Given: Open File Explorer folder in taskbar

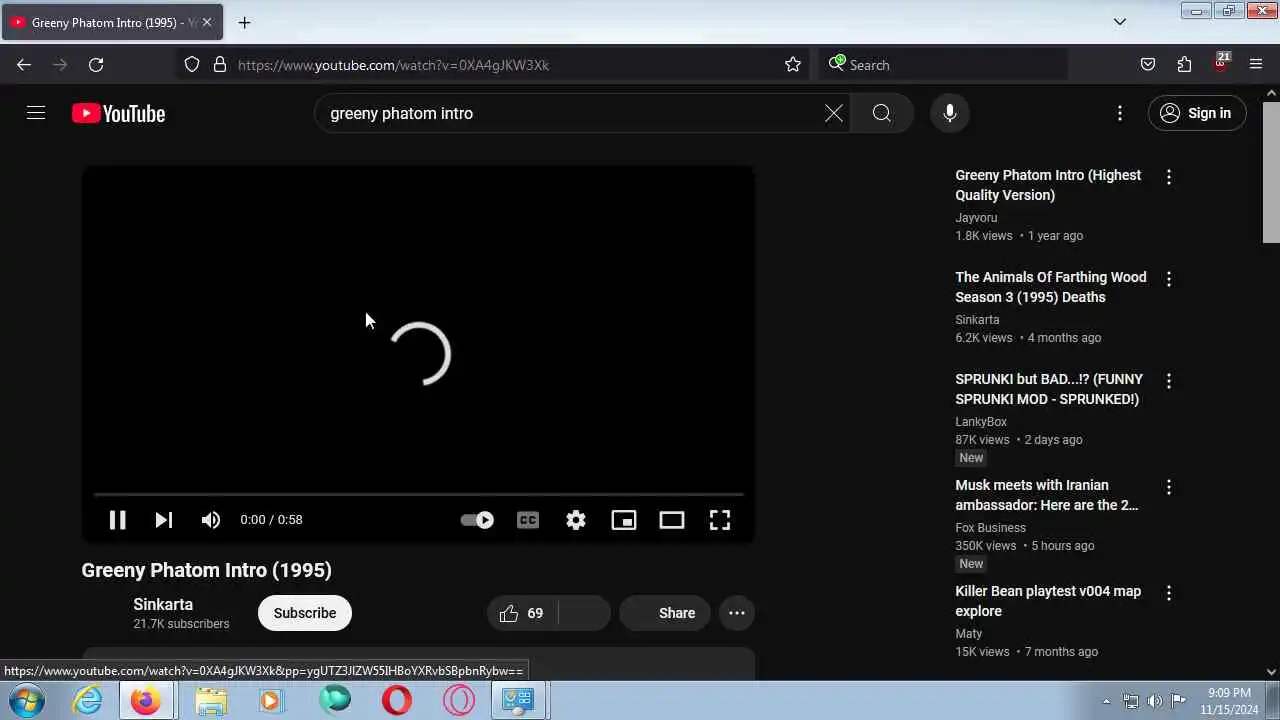Looking at the screenshot, I should 211,700.
